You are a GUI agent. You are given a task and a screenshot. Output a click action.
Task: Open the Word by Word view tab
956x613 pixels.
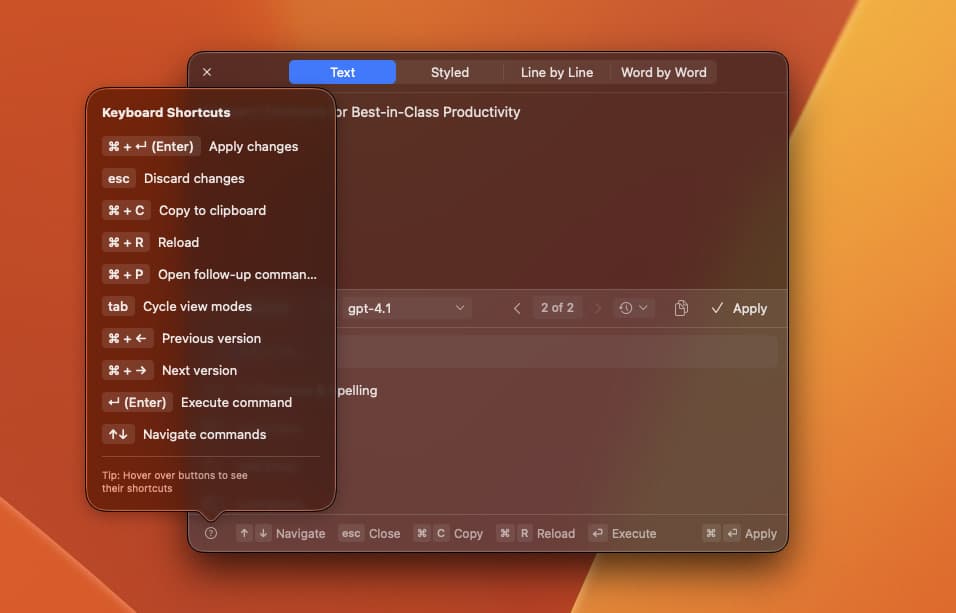[x=663, y=72]
